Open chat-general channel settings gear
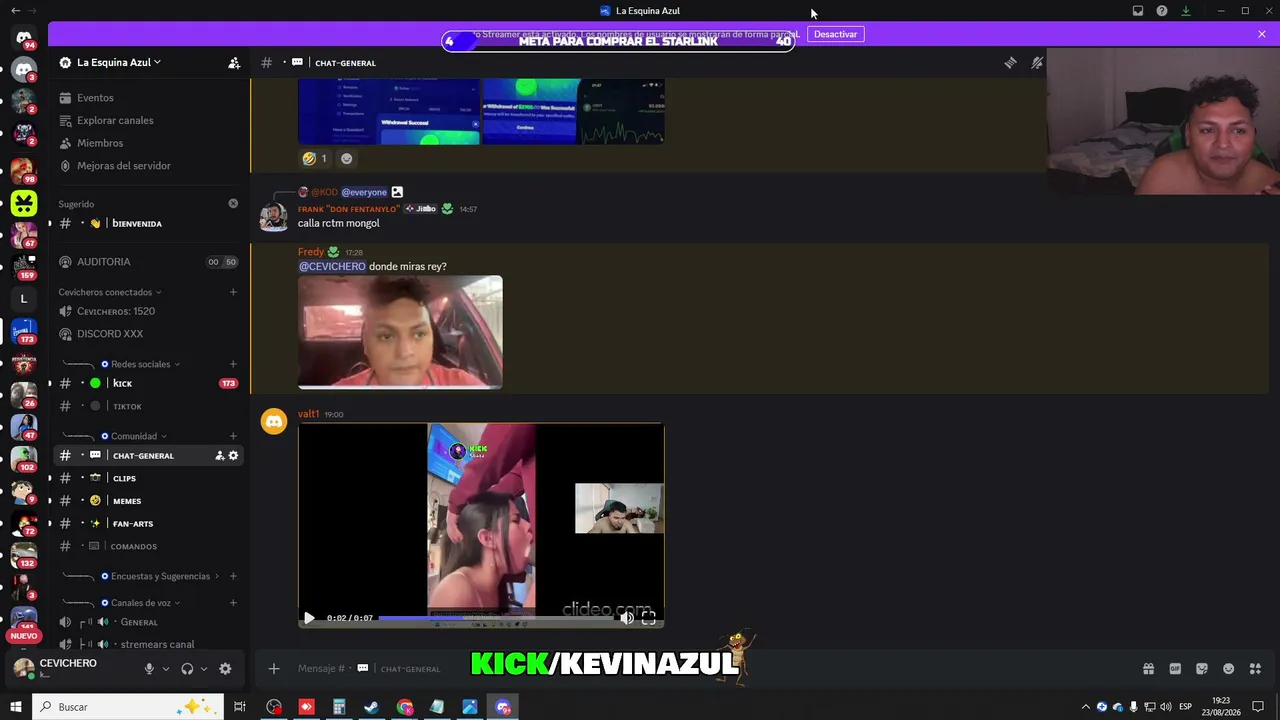This screenshot has width=1280, height=720. tap(234, 456)
